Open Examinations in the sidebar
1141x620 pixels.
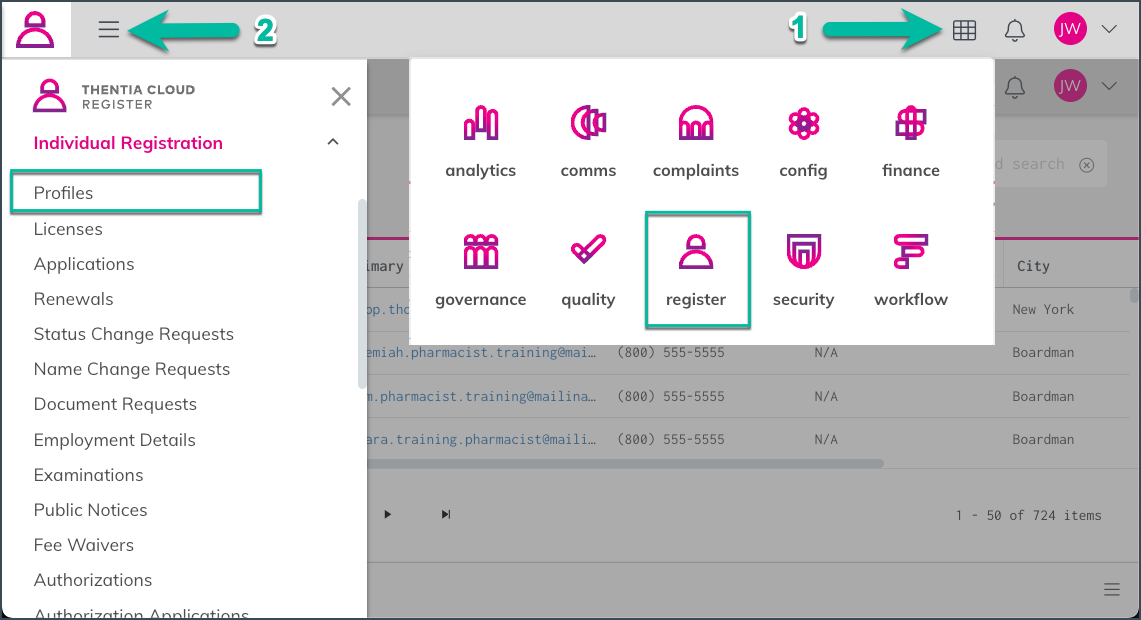pyautogui.click(x=88, y=475)
